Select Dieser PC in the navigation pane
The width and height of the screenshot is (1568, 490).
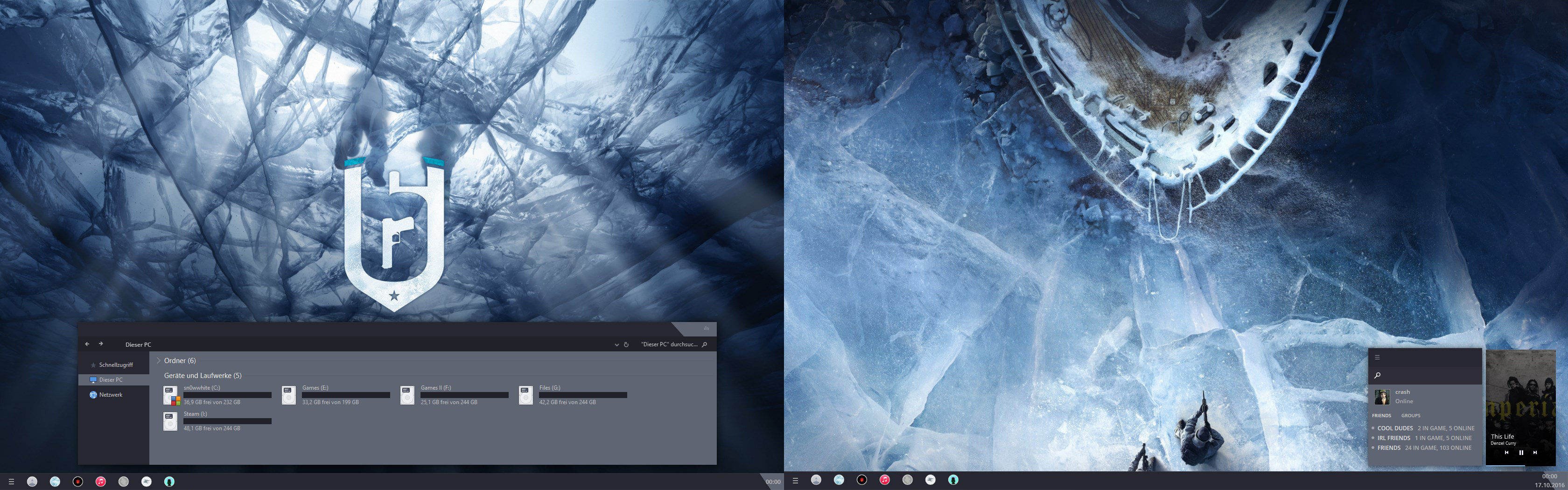pos(114,380)
